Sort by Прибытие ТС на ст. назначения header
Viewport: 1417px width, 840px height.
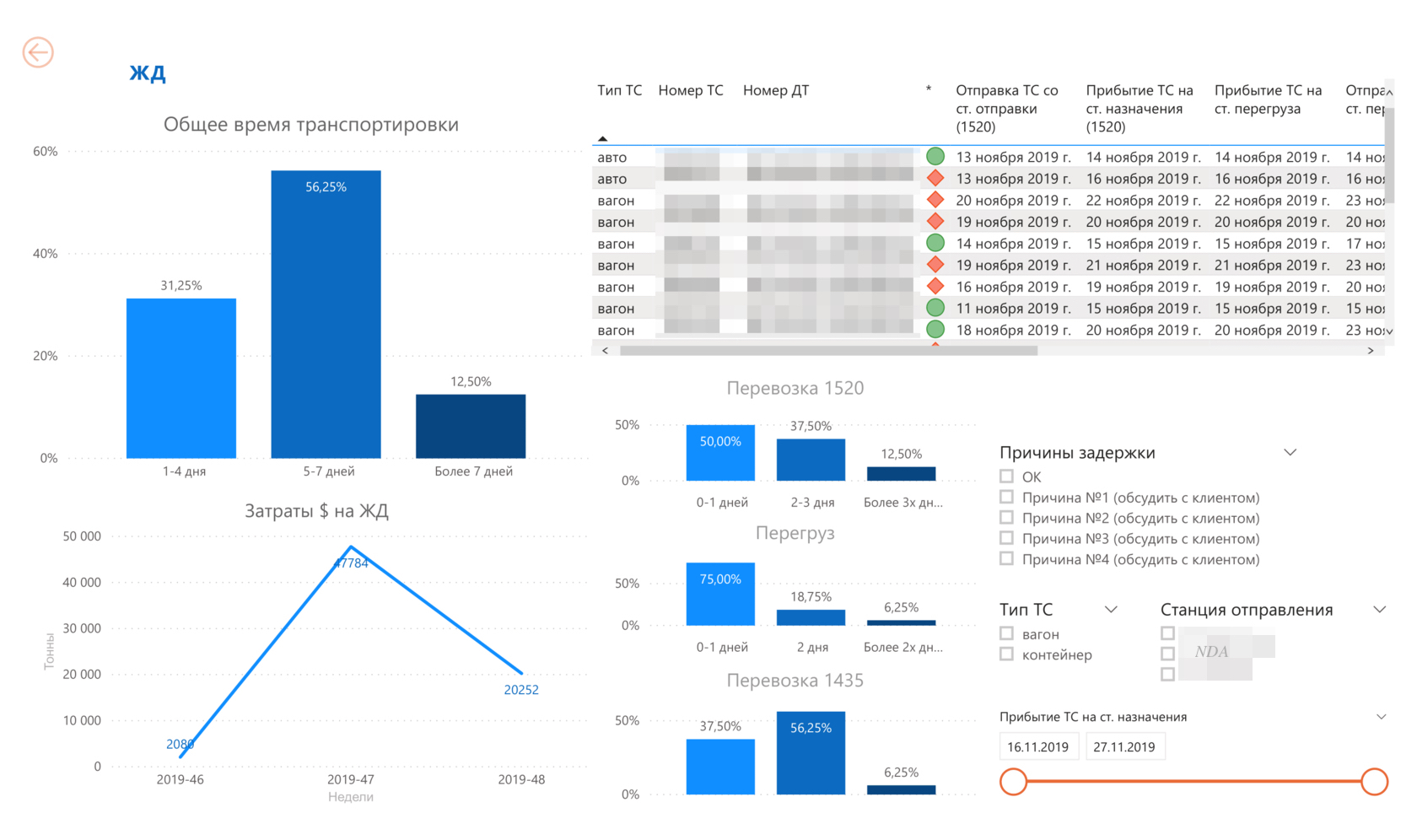pos(1139,109)
